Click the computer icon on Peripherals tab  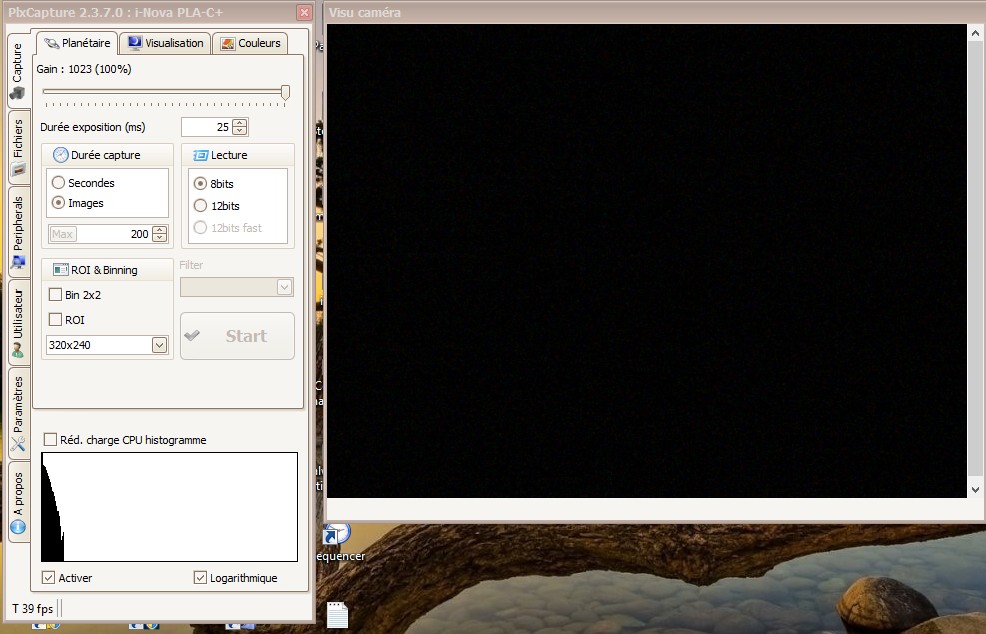(x=18, y=262)
